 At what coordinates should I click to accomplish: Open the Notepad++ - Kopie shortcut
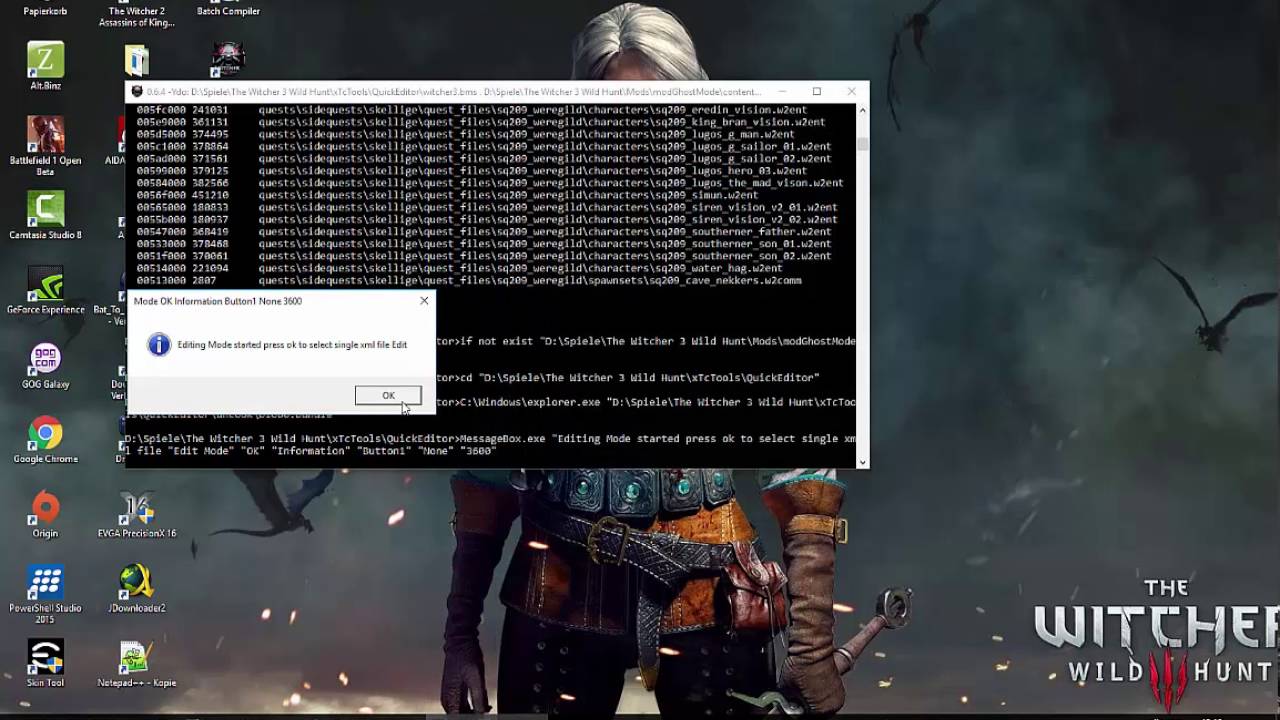pos(136,663)
